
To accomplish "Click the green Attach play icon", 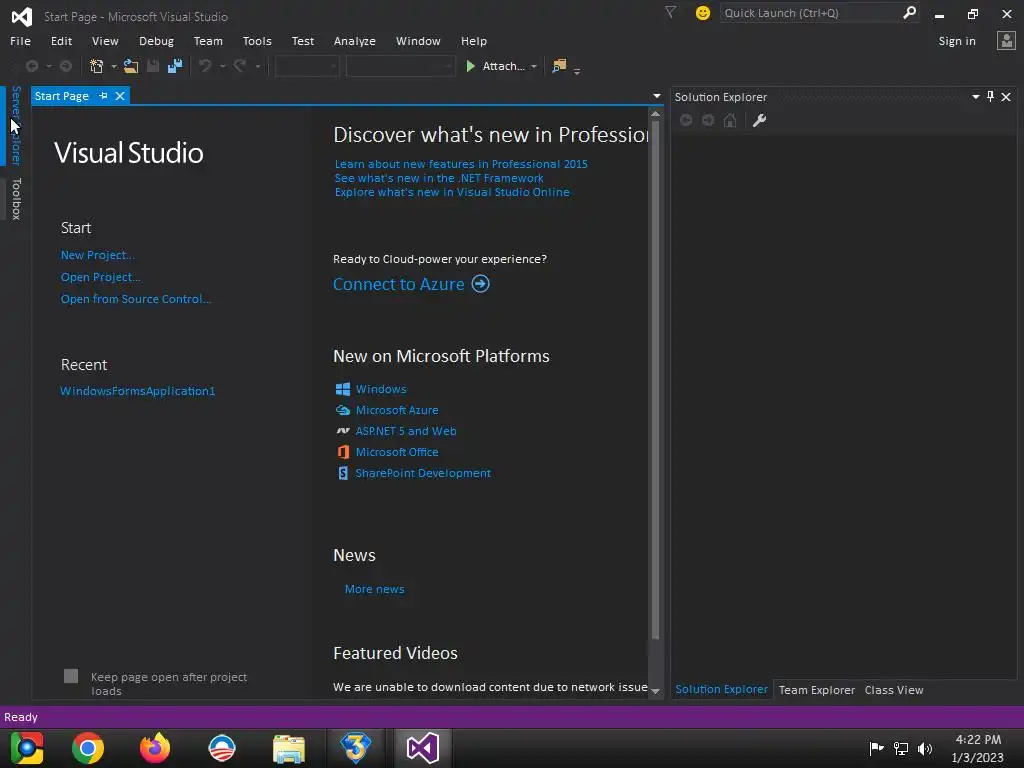I will coord(470,66).
